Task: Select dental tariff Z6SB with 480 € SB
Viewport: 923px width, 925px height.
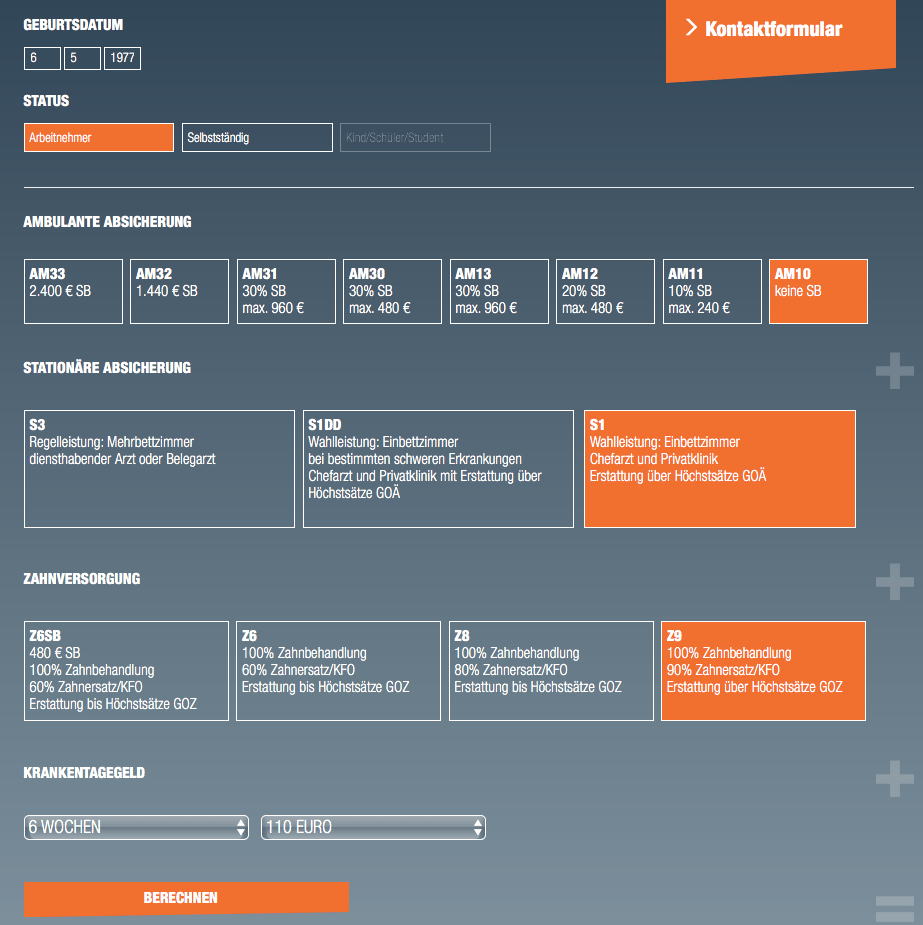Action: pyautogui.click(x=126, y=671)
